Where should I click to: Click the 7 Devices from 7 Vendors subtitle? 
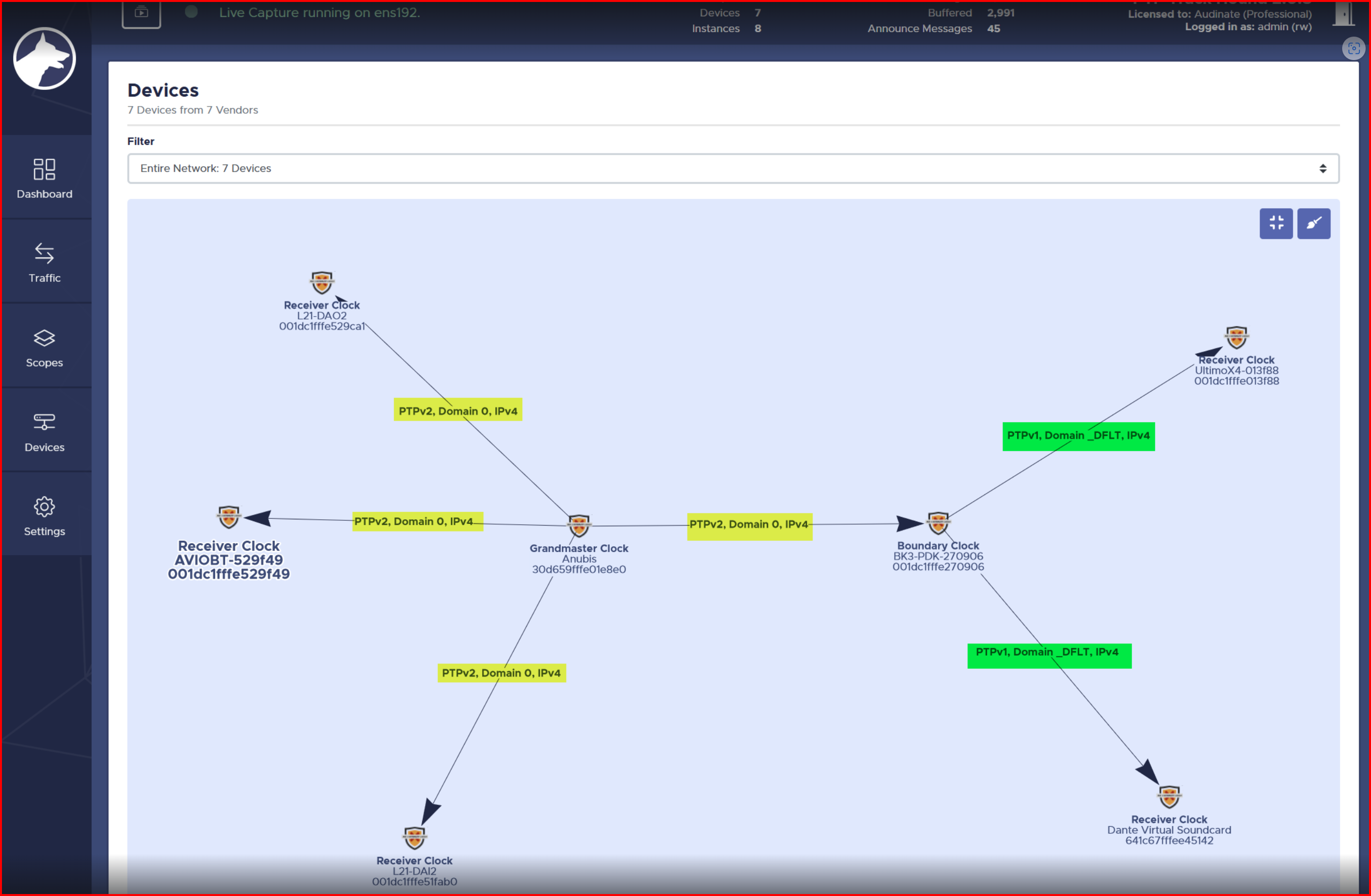pyautogui.click(x=193, y=110)
